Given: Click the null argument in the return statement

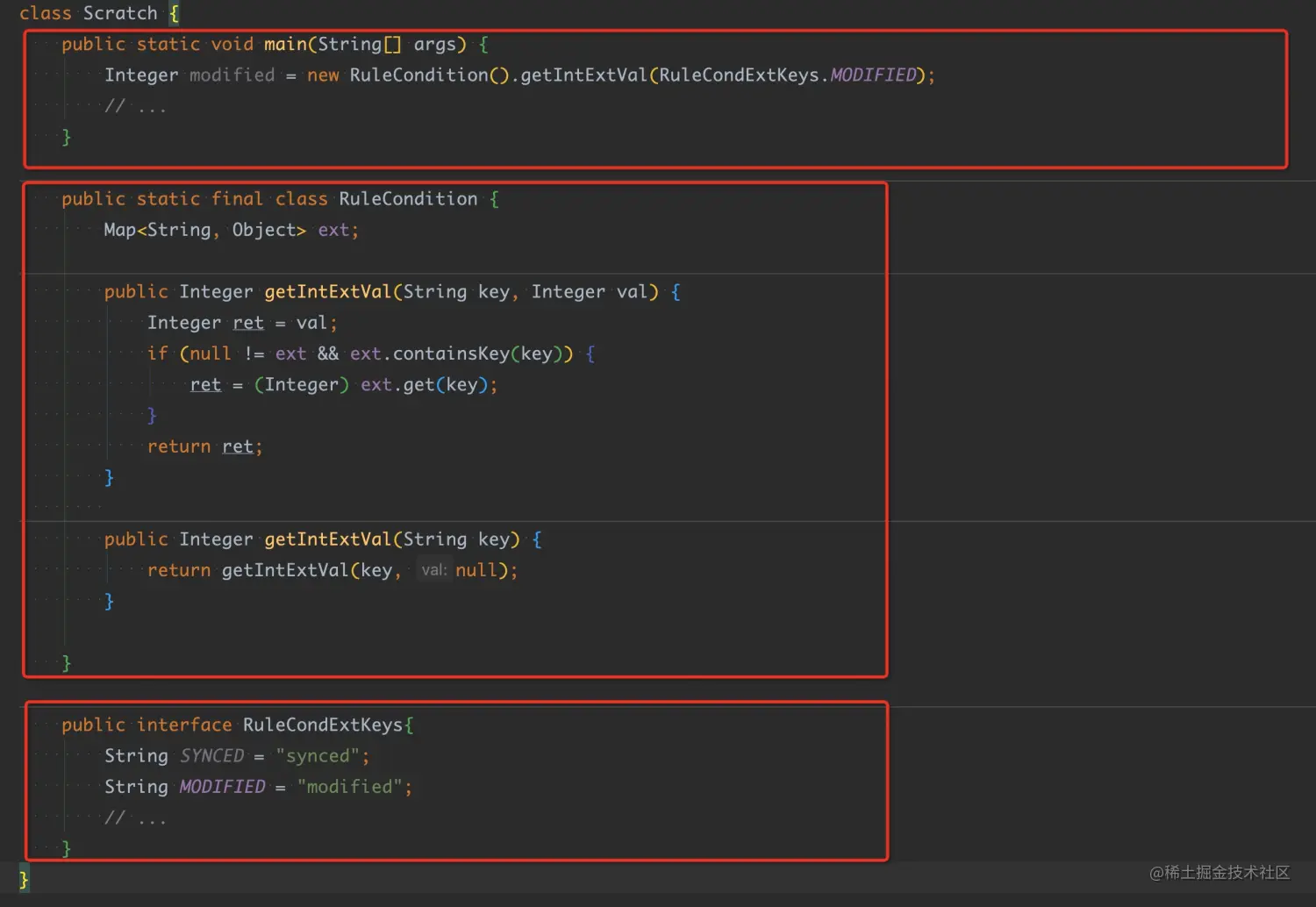Looking at the screenshot, I should (x=476, y=570).
